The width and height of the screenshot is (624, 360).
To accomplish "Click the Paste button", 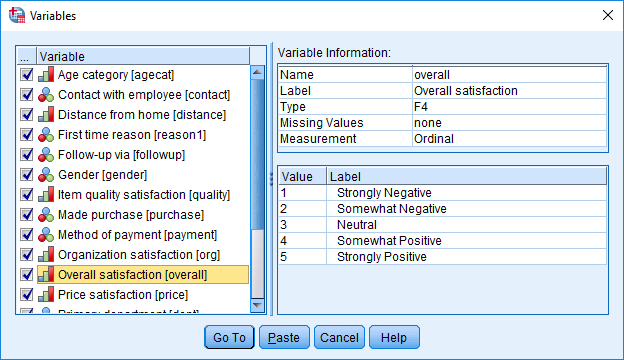I will pyautogui.click(x=284, y=337).
